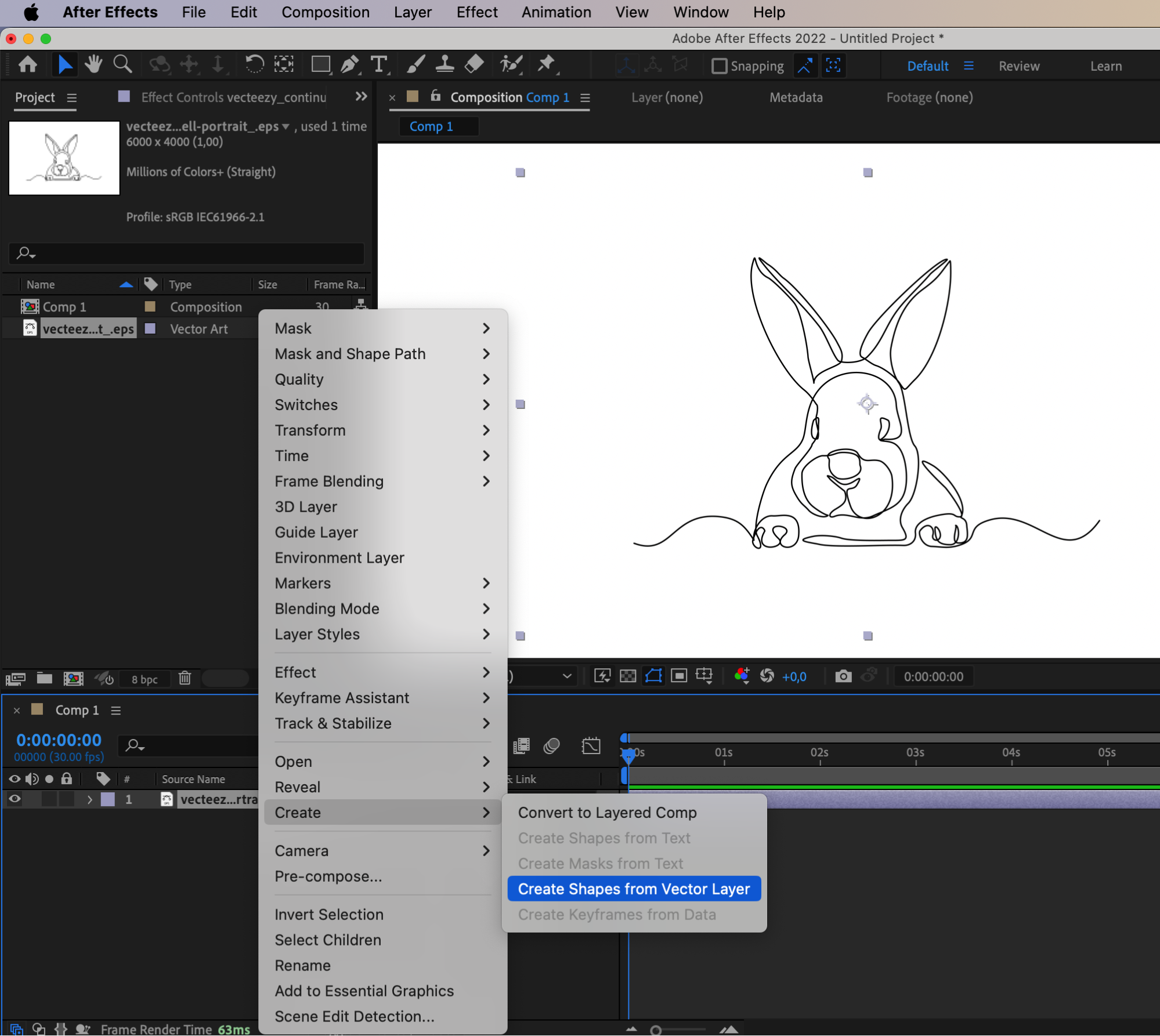Toggle mask and shape path visibility
The width and height of the screenshot is (1160, 1036).
coord(653,676)
